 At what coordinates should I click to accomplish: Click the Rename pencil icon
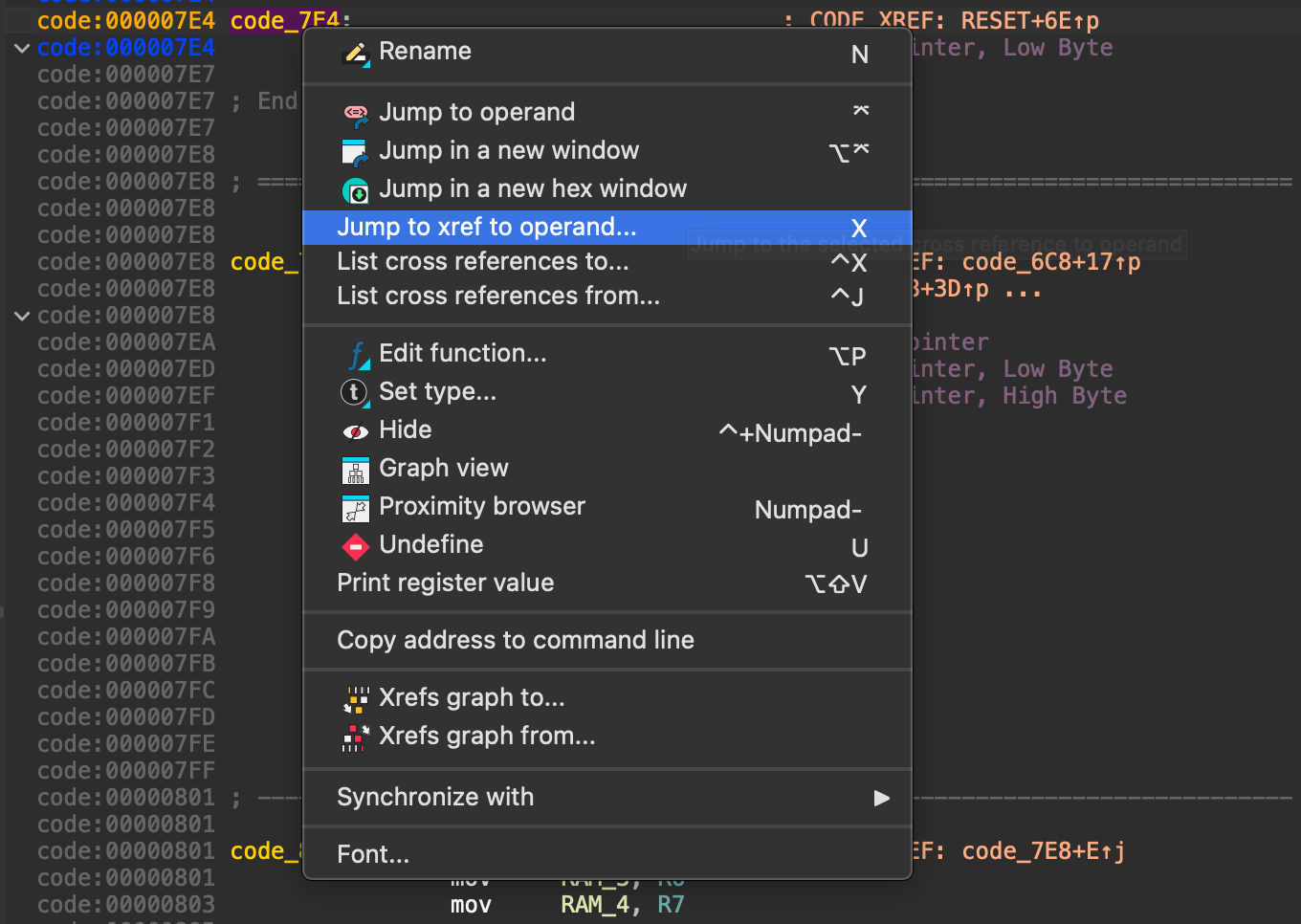pyautogui.click(x=355, y=53)
